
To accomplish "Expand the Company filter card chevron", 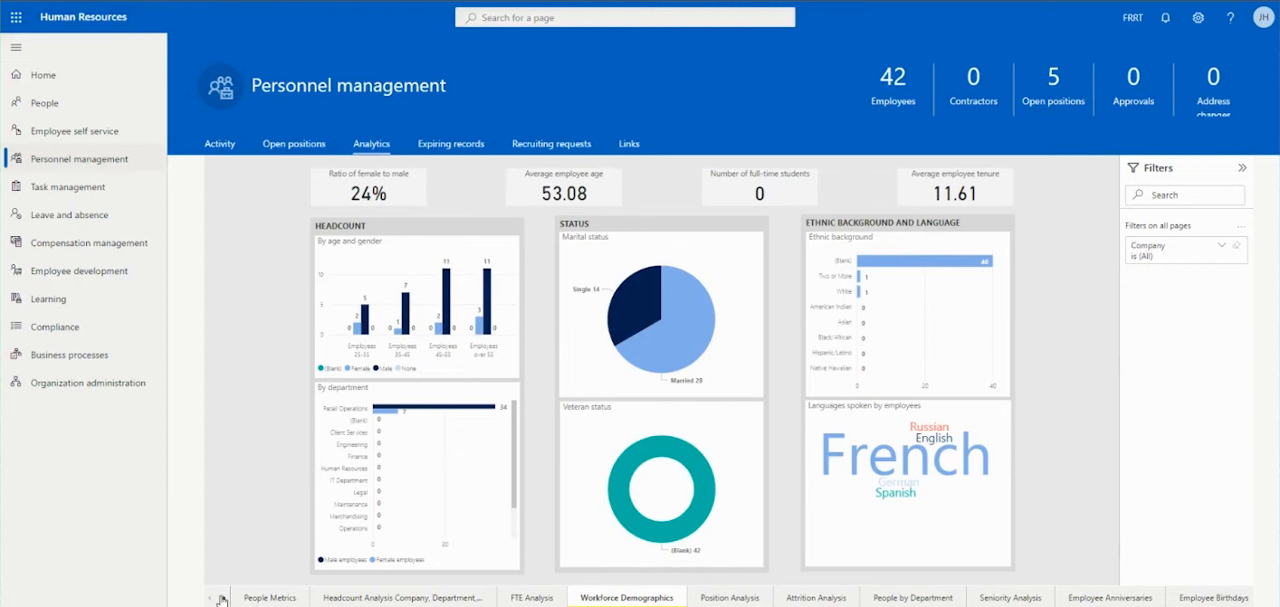I will 1221,245.
